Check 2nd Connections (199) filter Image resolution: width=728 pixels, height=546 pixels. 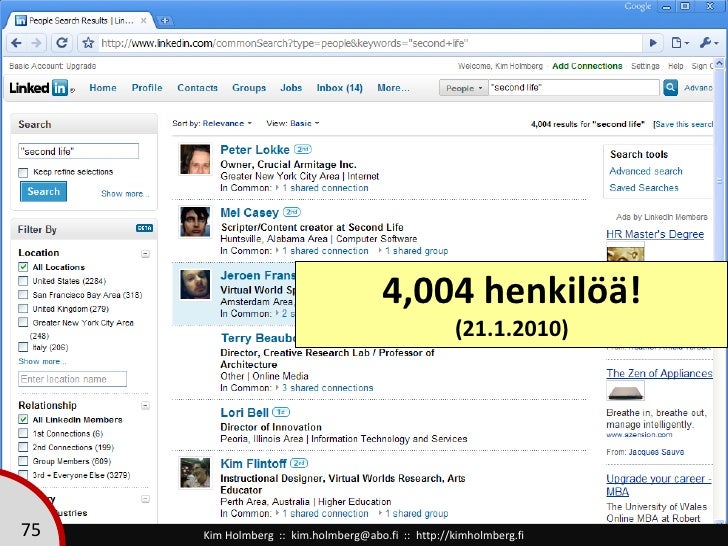pyautogui.click(x=23, y=447)
